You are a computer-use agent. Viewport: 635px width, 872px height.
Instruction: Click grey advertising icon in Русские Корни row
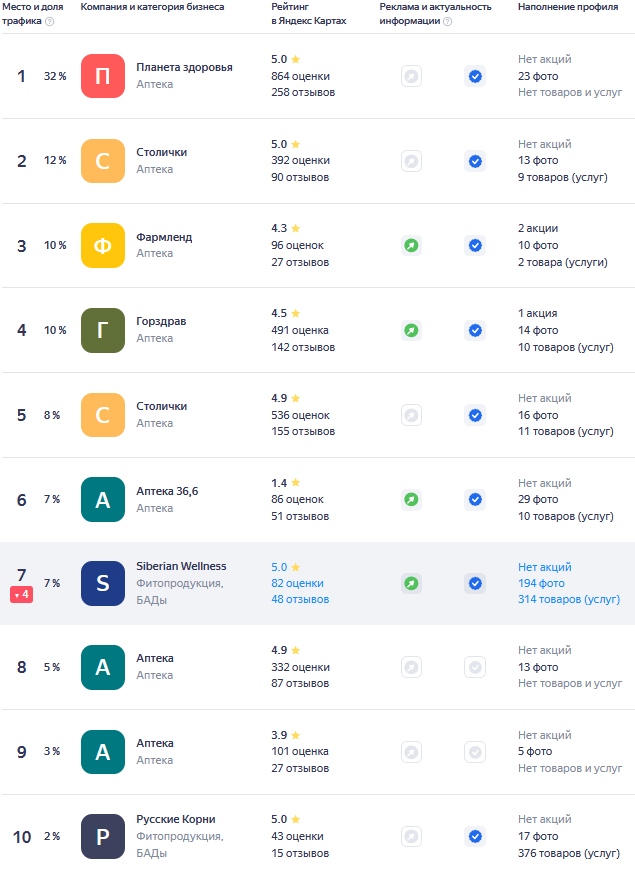coord(411,836)
